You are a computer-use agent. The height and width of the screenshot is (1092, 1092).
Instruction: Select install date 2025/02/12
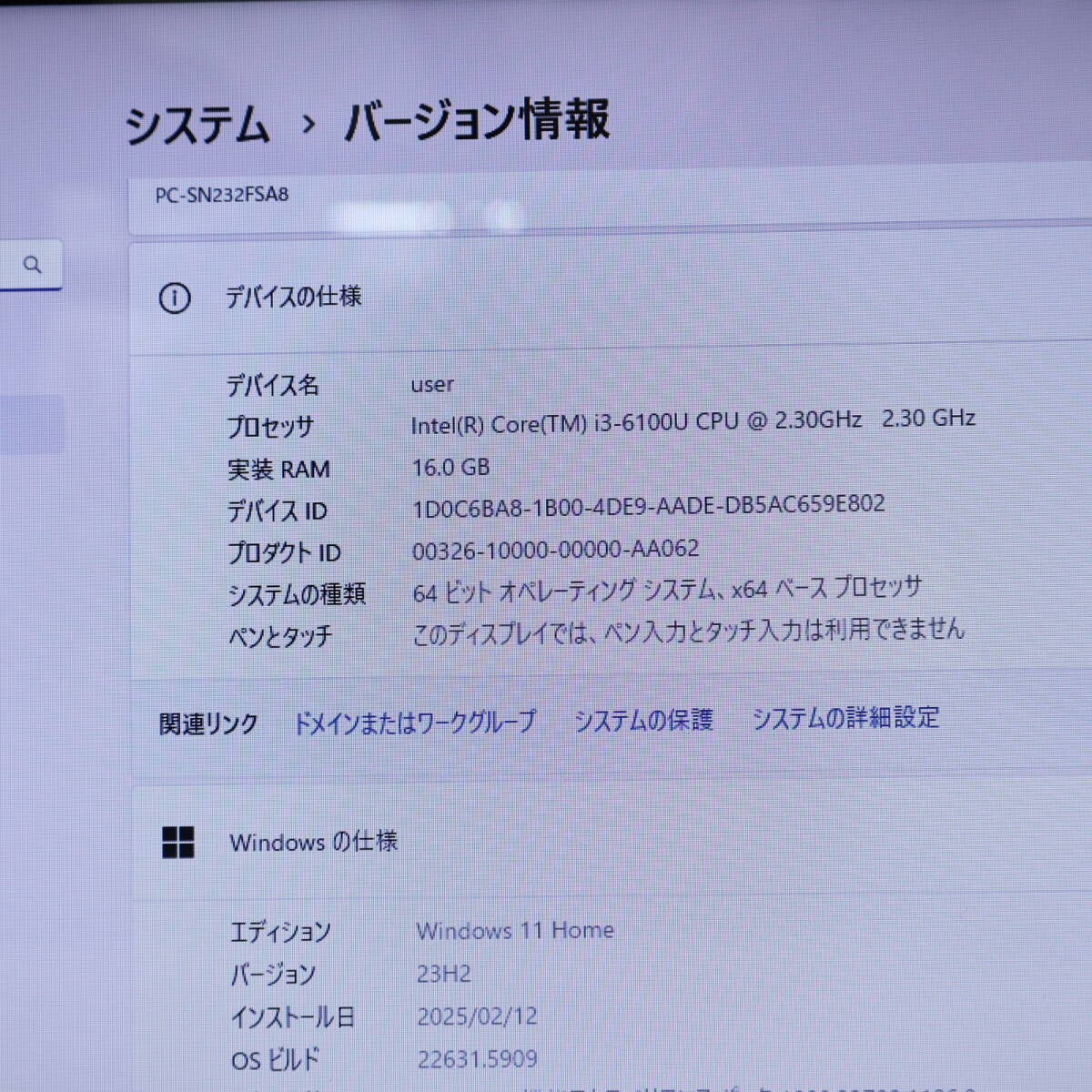pos(478,1016)
